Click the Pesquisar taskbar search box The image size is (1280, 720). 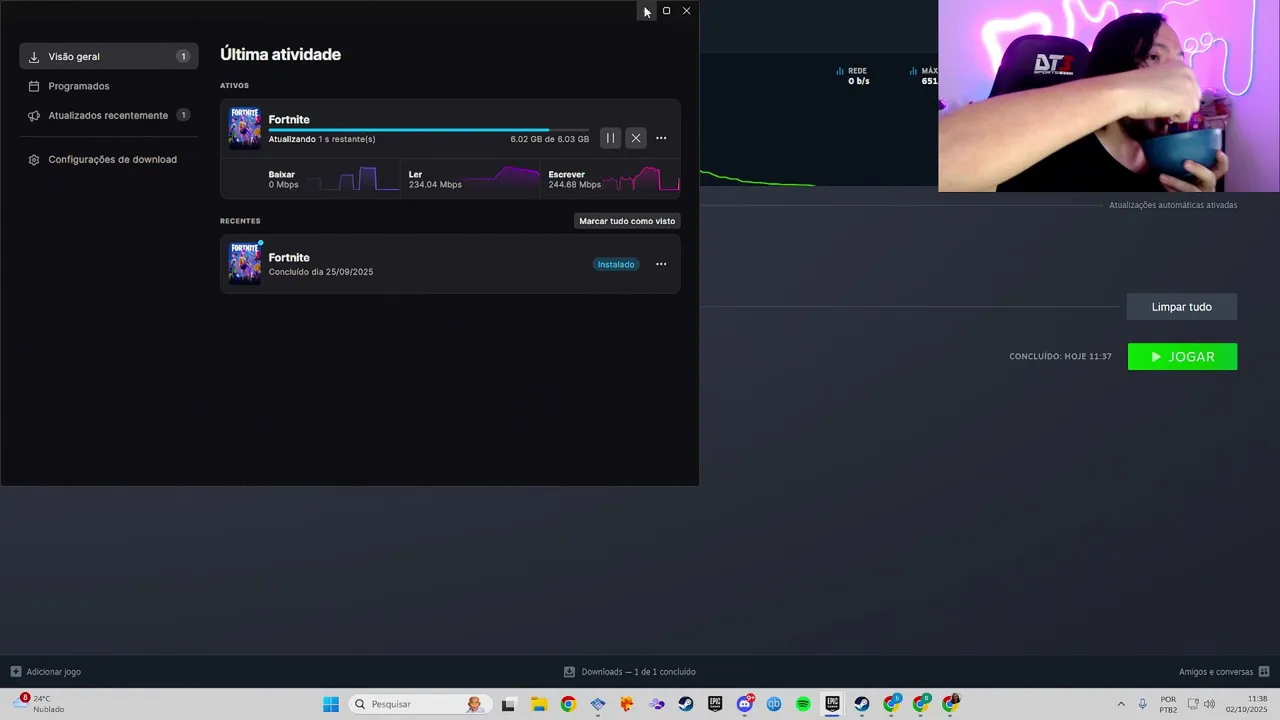coord(418,704)
